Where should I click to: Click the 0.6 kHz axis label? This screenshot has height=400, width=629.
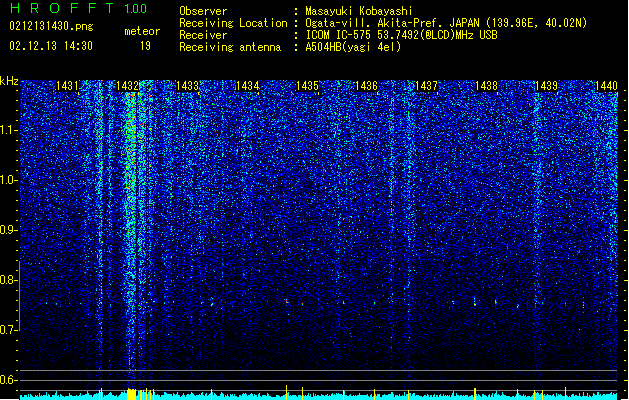point(8,380)
